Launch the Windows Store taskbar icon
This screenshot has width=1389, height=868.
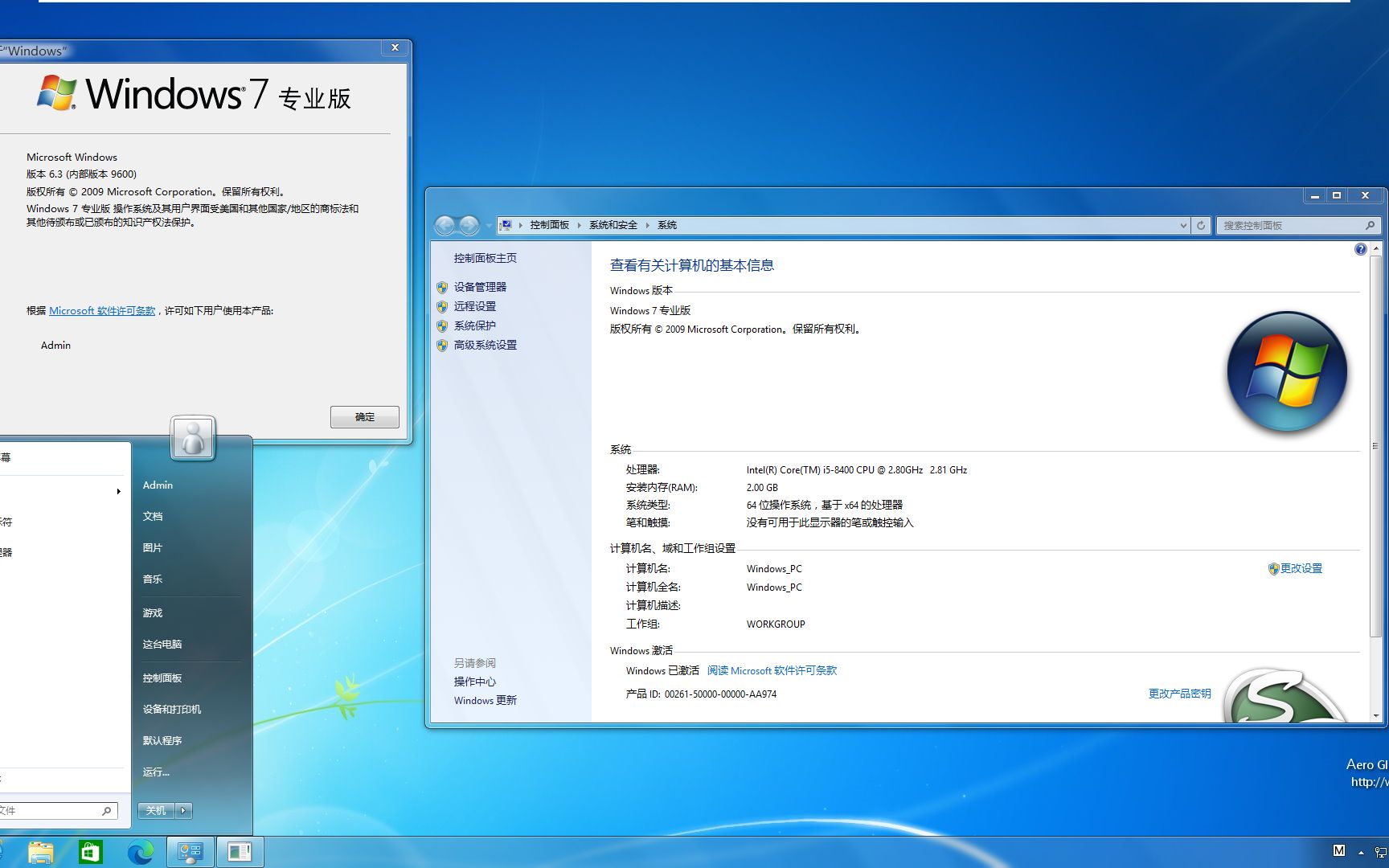tap(90, 852)
